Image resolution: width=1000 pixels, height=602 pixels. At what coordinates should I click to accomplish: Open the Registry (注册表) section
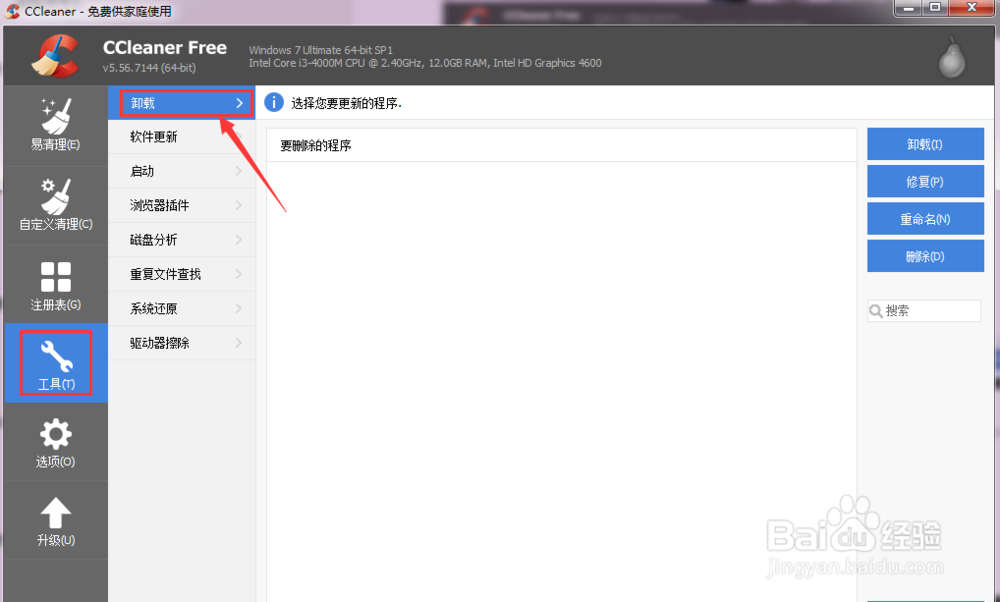tap(55, 285)
